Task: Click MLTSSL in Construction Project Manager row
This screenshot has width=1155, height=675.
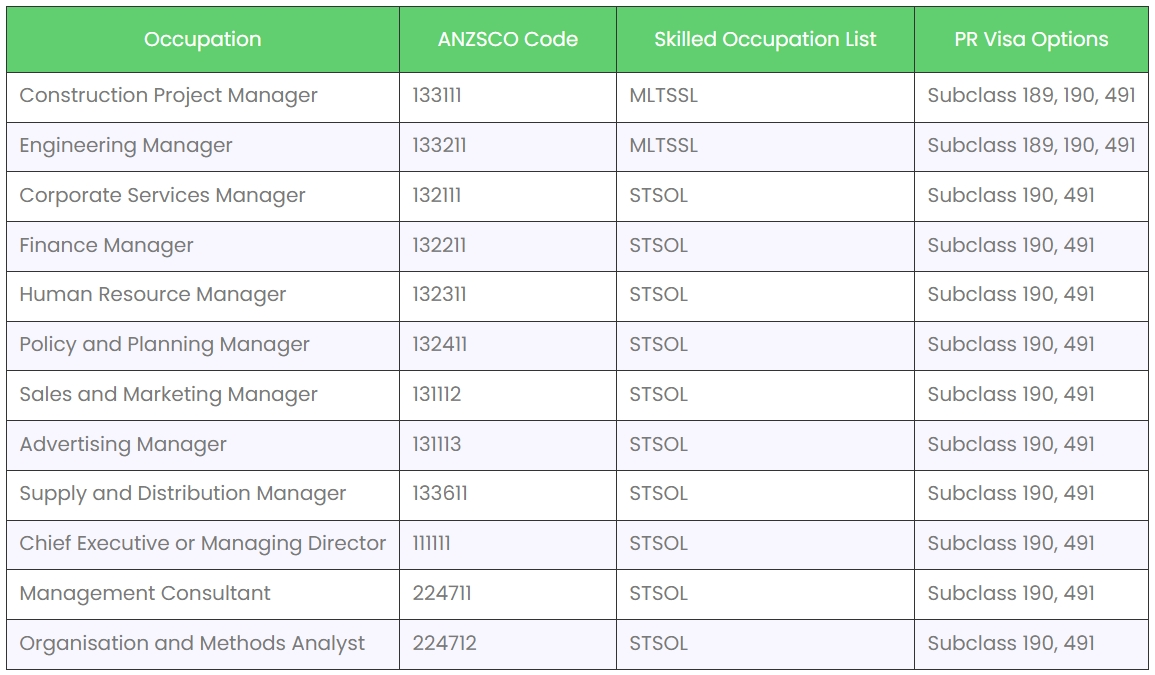Action: click(664, 96)
